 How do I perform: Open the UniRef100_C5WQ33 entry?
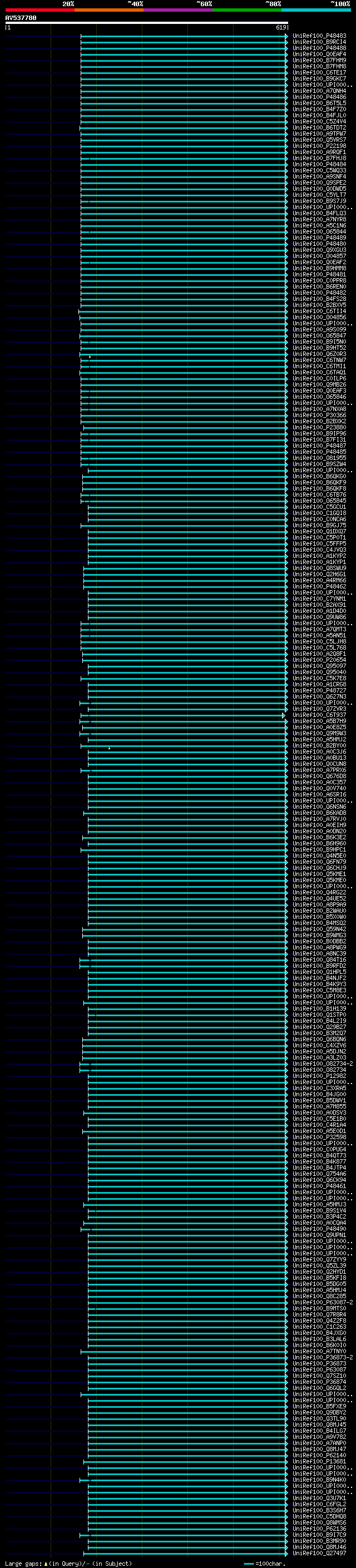point(319,170)
